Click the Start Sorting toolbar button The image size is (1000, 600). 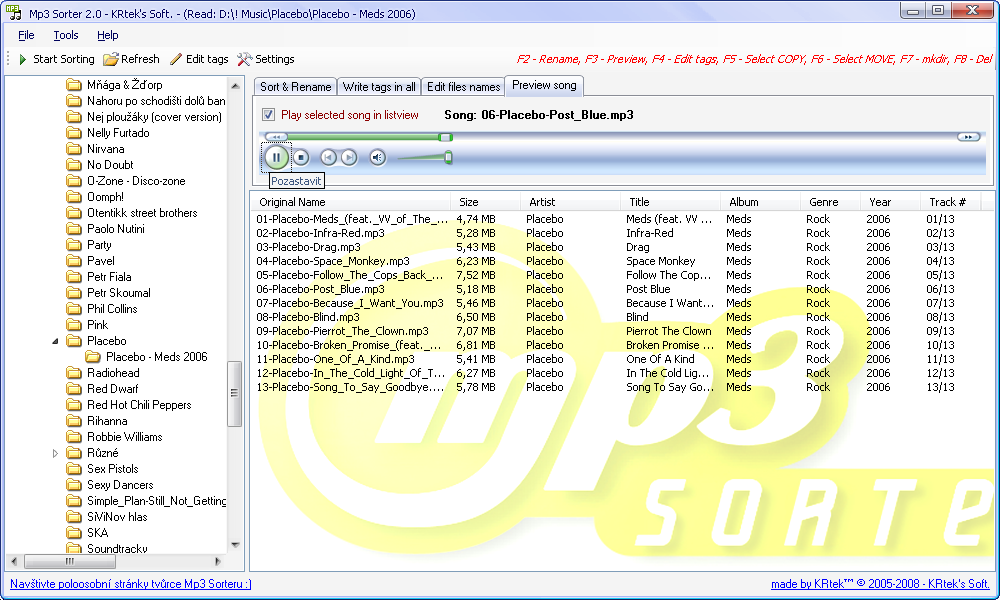[57, 59]
